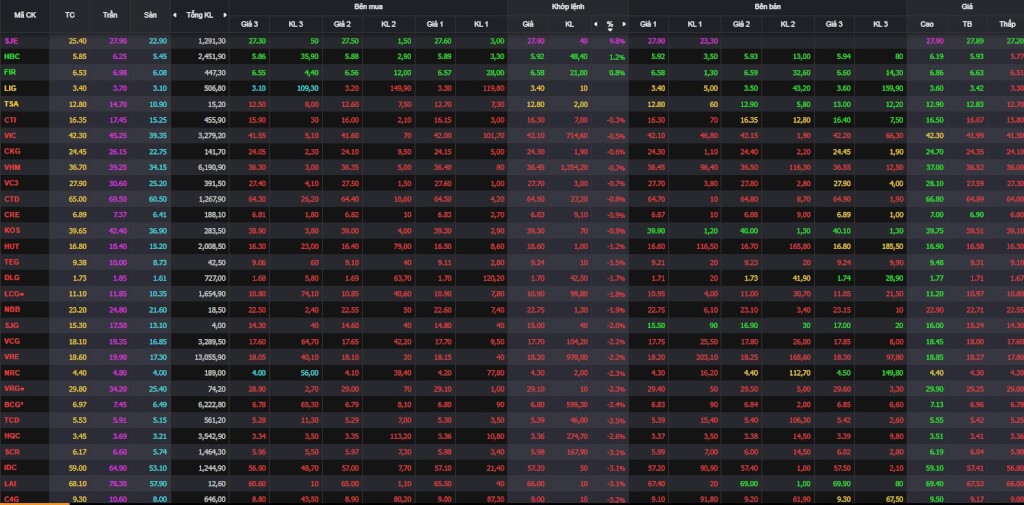
Task: Open stock symbol SCR
Action: coord(12,451)
